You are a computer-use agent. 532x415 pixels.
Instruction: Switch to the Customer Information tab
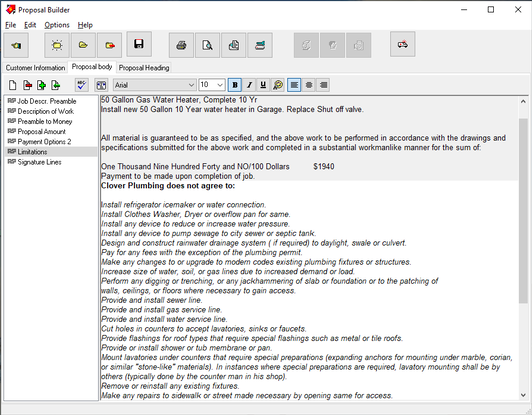(35, 68)
